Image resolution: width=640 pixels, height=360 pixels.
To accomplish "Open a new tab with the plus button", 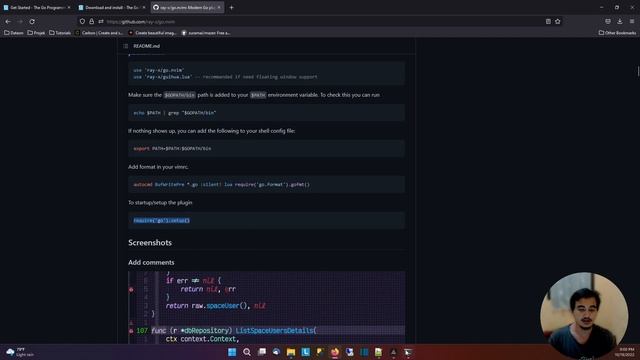I will (231, 7).
